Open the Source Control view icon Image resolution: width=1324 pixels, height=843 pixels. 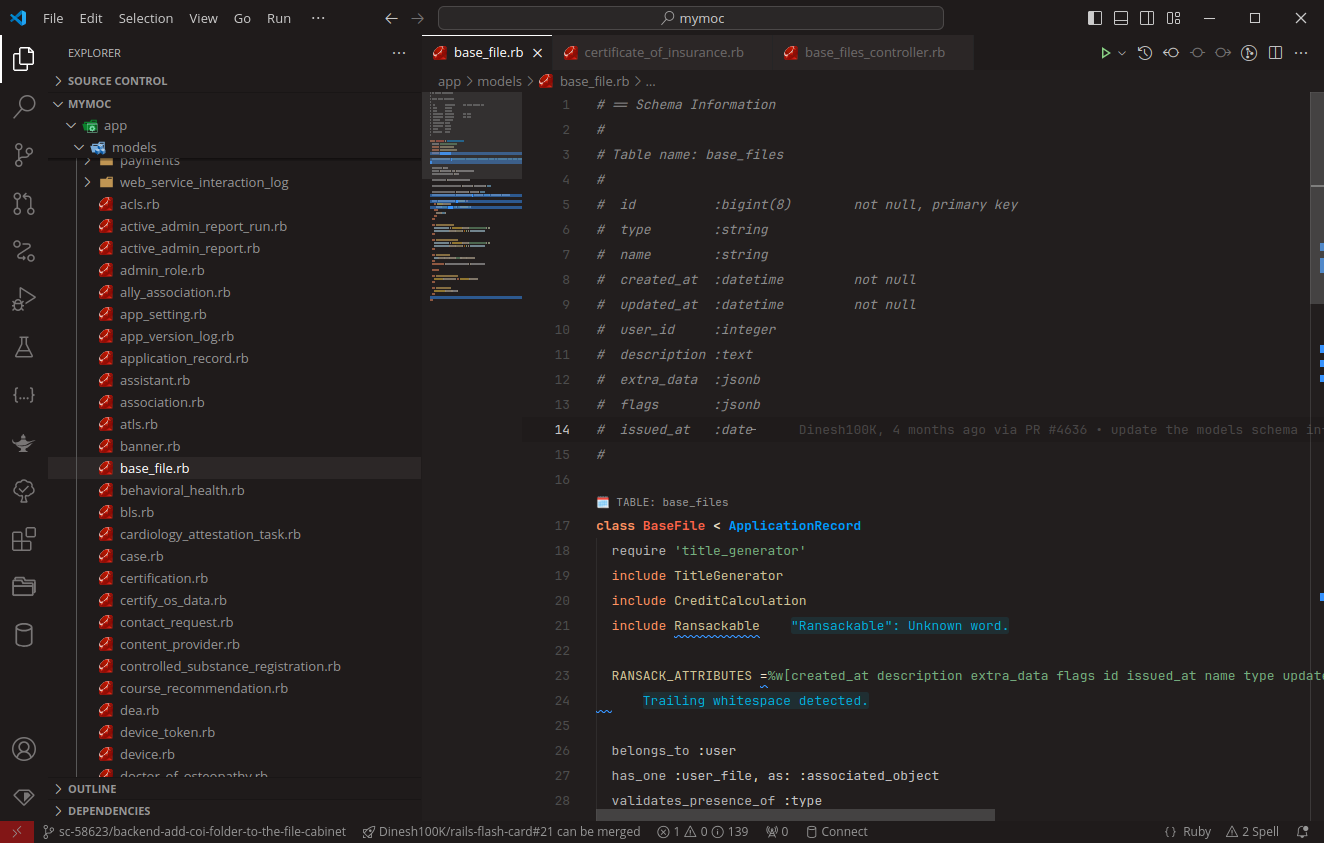click(24, 154)
